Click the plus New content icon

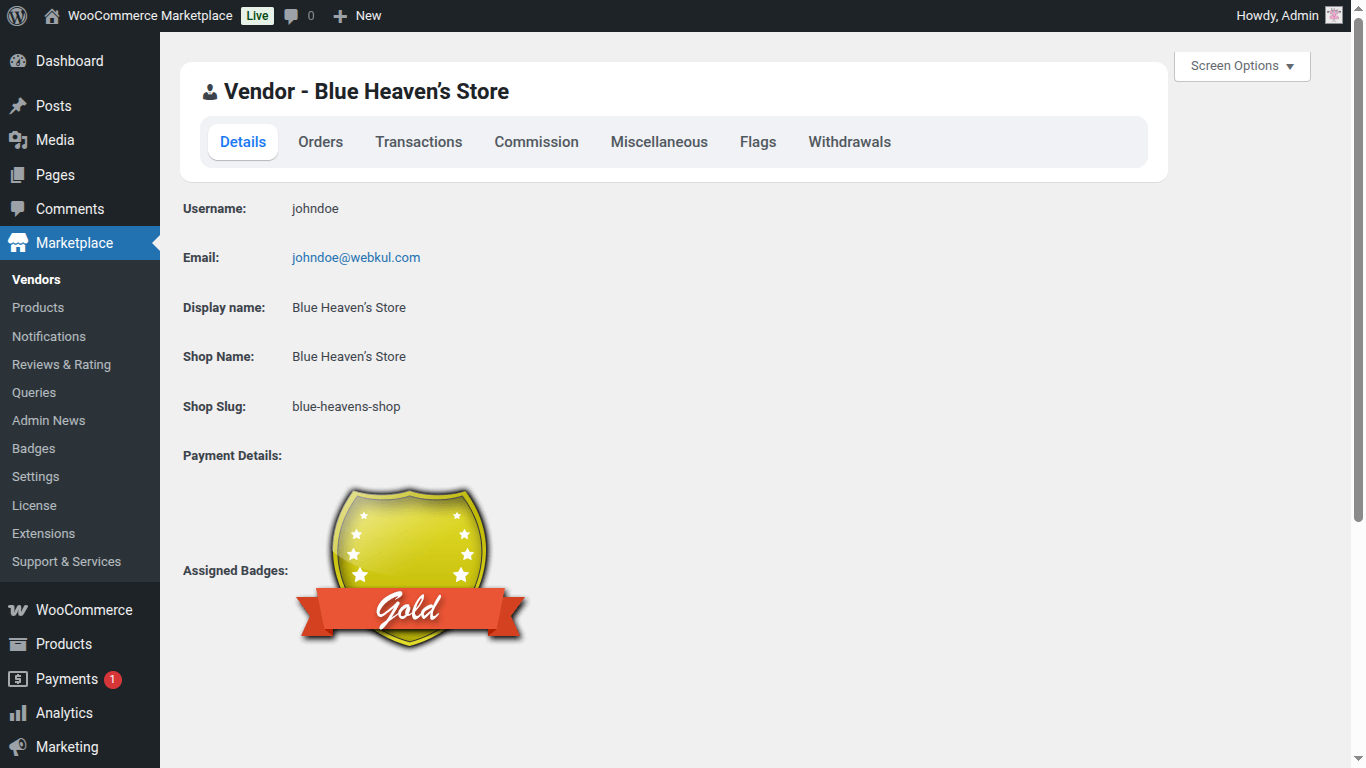(x=340, y=16)
